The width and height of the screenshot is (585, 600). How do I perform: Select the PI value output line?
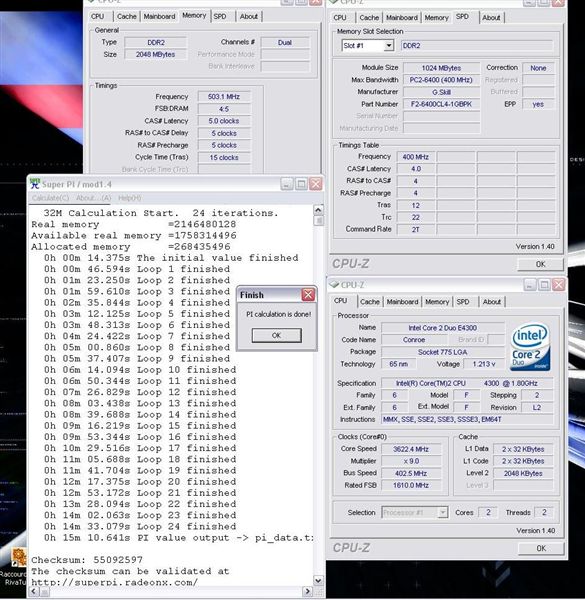coord(179,538)
